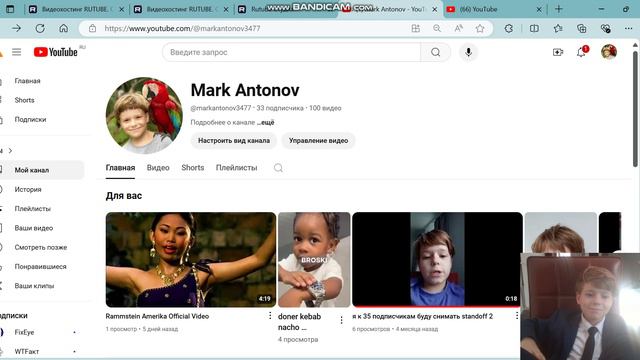Screen dimensions: 640x360
Task: Click the zoom icon in address bar
Action: tap(437, 29)
